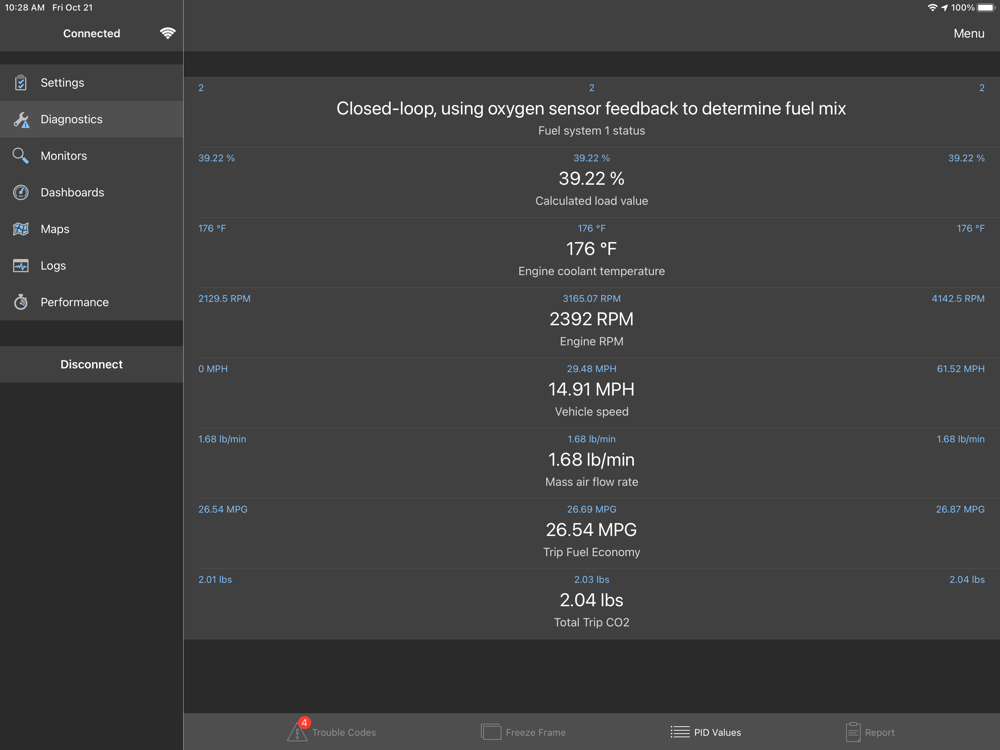Tap the Trouble Codes warning icon with badge
The height and width of the screenshot is (750, 1000).
[x=297, y=731]
